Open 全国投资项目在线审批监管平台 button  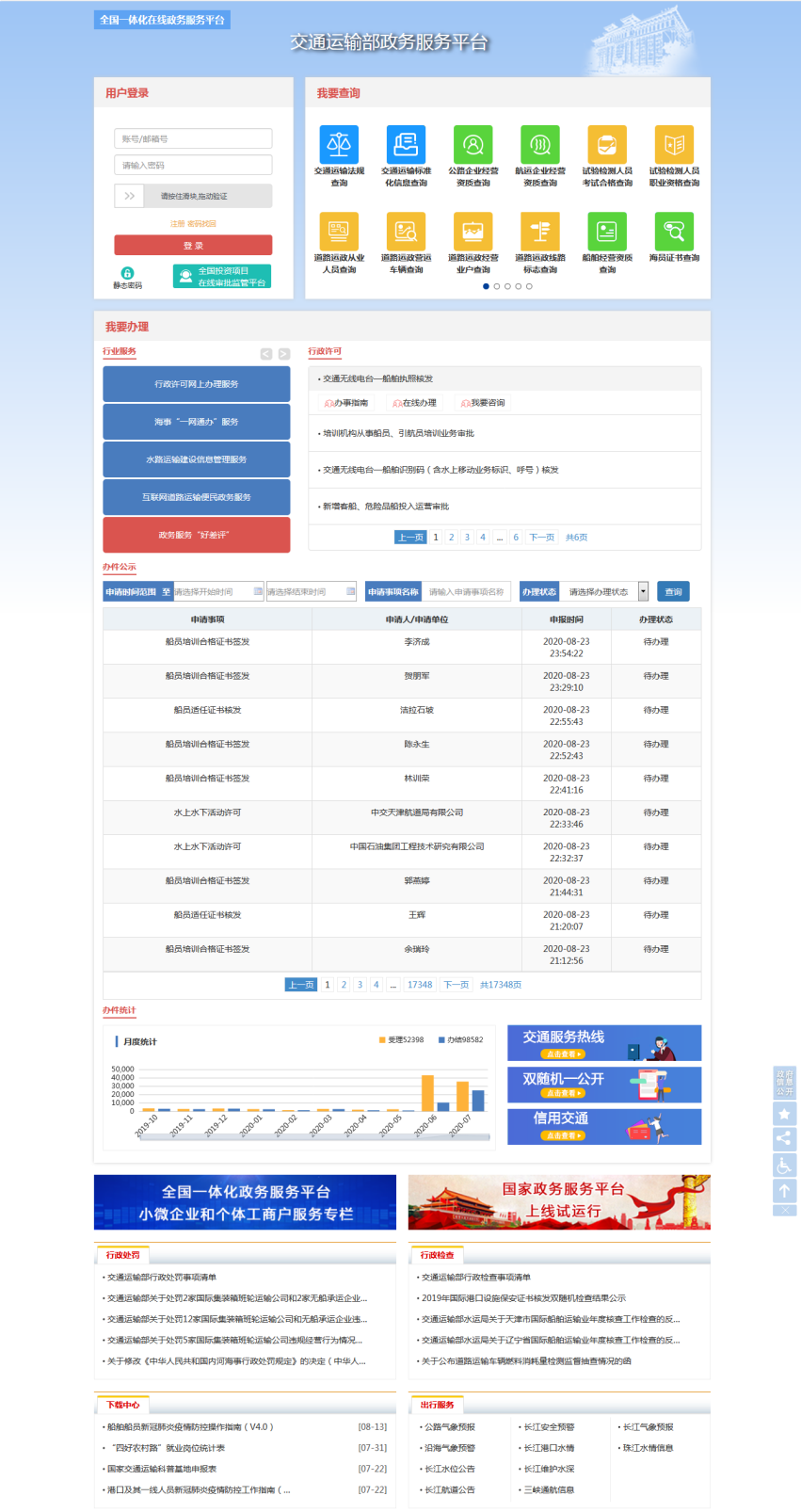click(222, 276)
